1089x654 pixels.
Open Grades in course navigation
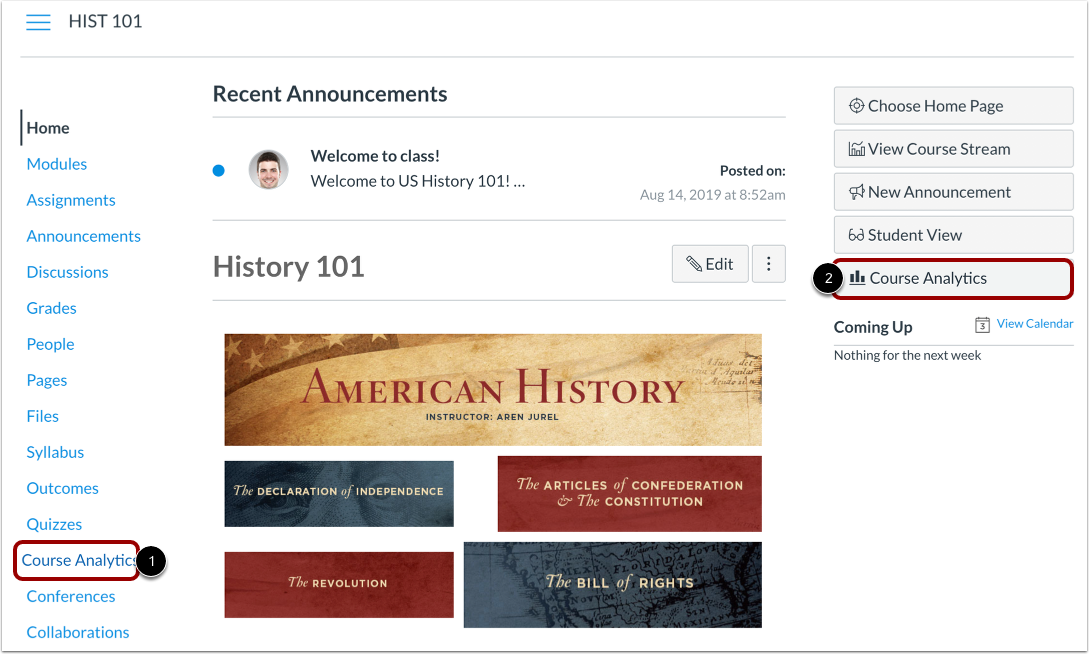click(51, 308)
